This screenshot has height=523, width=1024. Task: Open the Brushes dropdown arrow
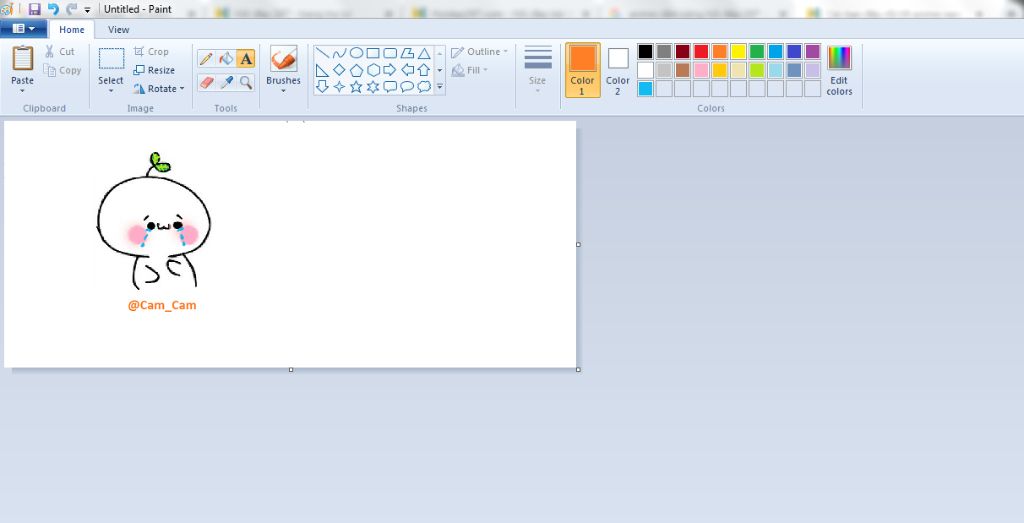pyautogui.click(x=283, y=91)
